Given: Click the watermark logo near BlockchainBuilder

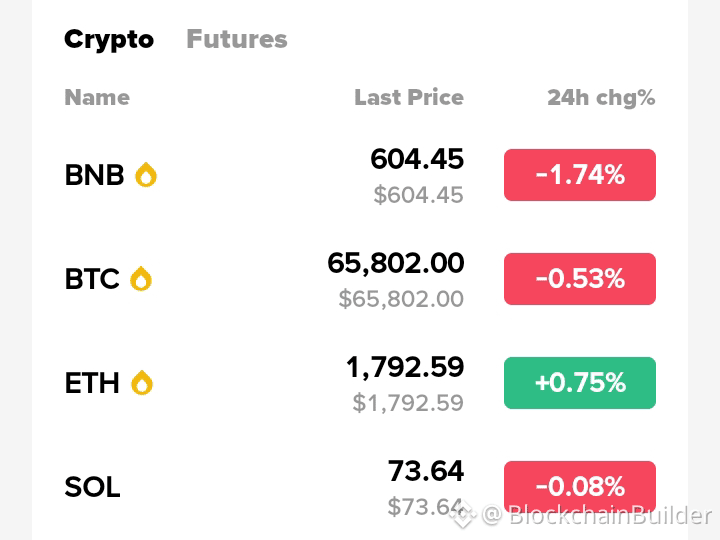Looking at the screenshot, I should 462,514.
